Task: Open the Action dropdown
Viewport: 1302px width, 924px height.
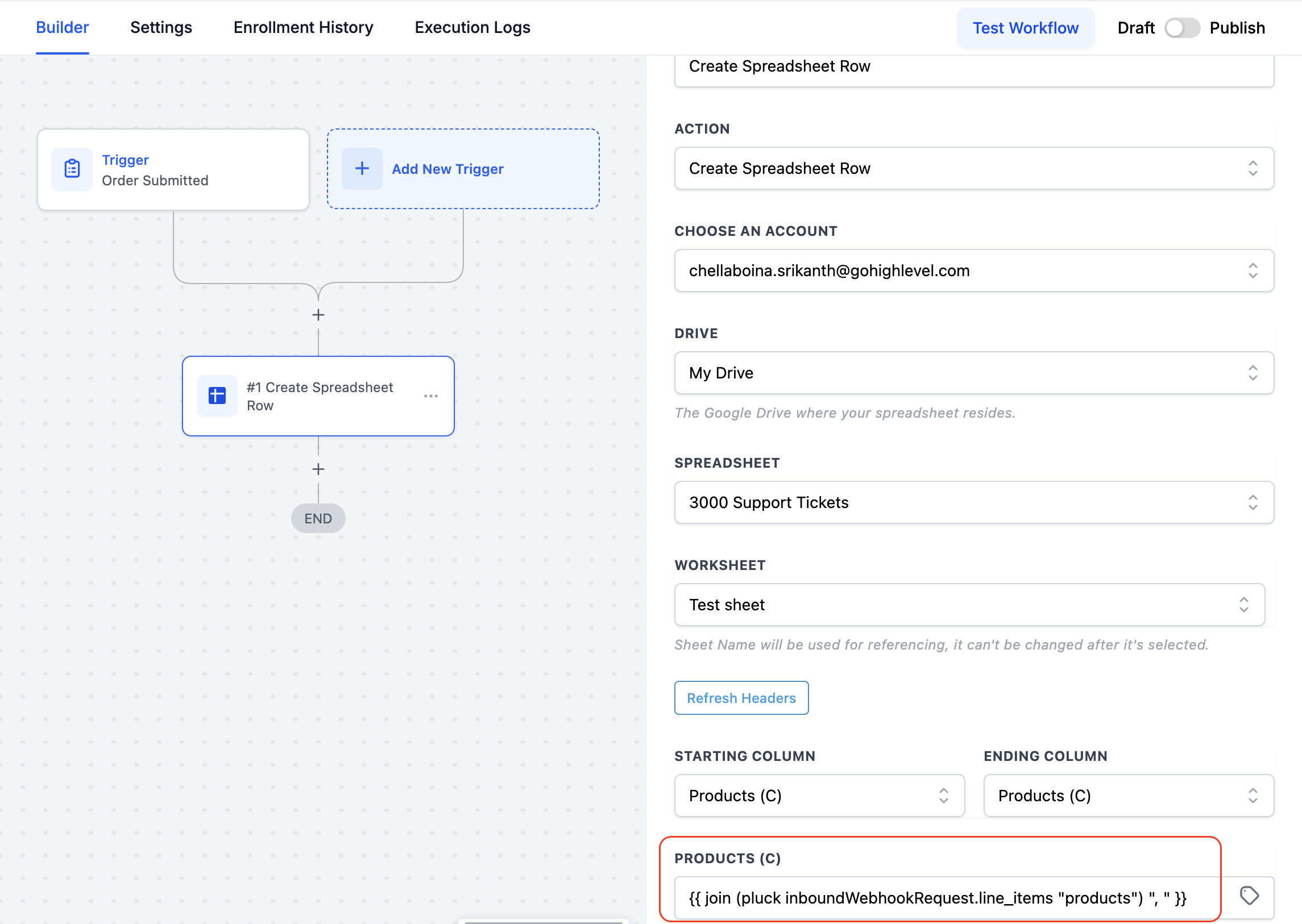Action: [973, 168]
